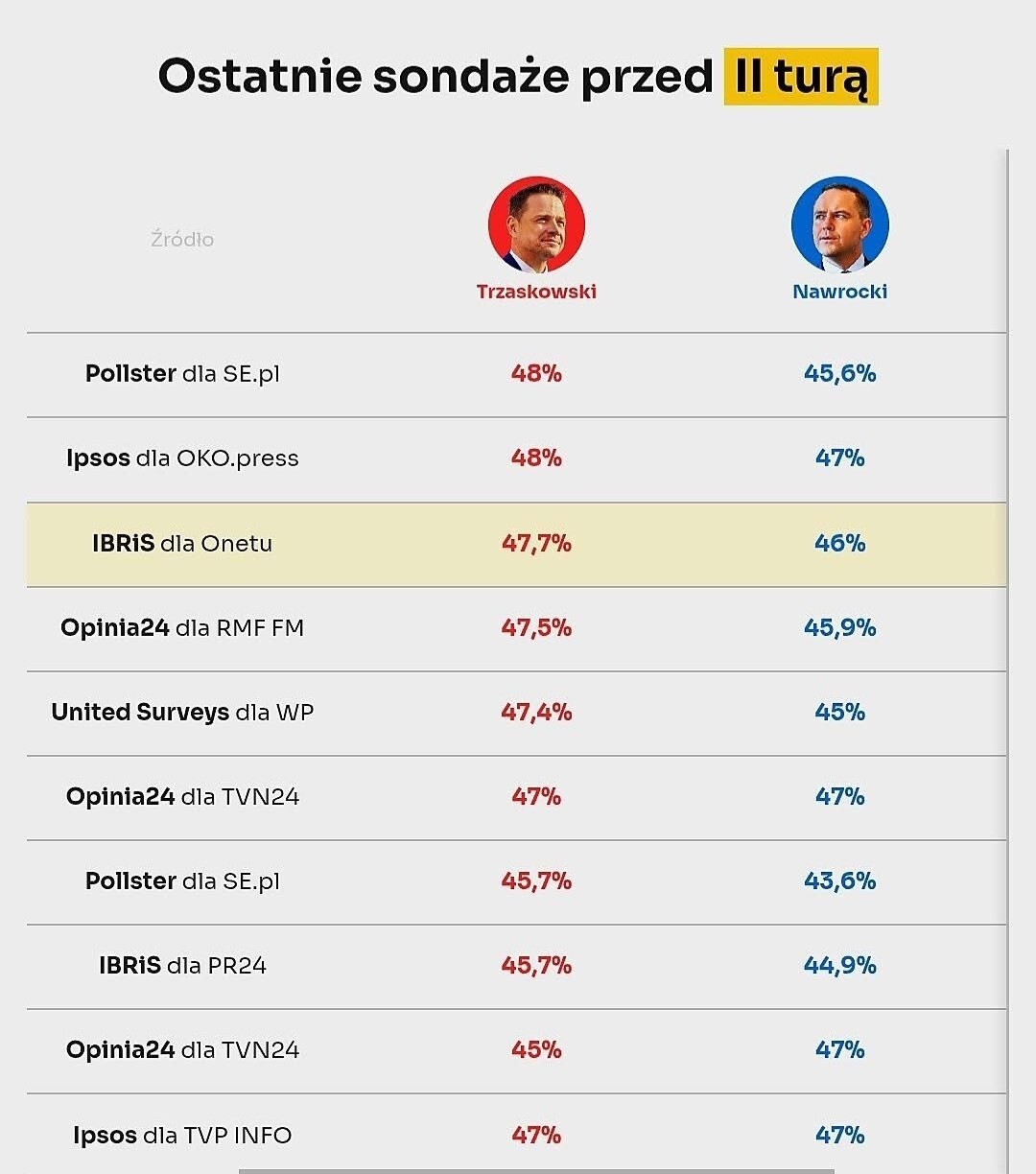This screenshot has width=1036, height=1174.
Task: Click Trzaskowski's round portrait photo
Action: 536,224
